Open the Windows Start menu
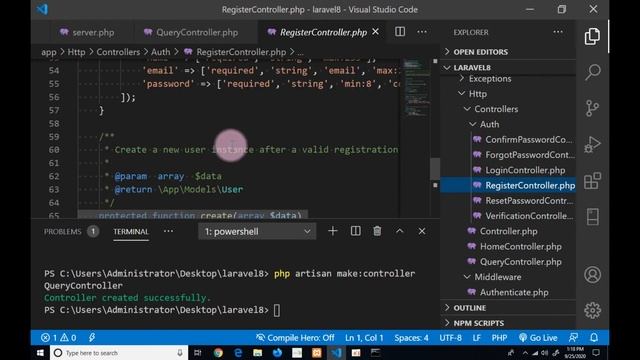The height and width of the screenshot is (360, 640). (40, 353)
